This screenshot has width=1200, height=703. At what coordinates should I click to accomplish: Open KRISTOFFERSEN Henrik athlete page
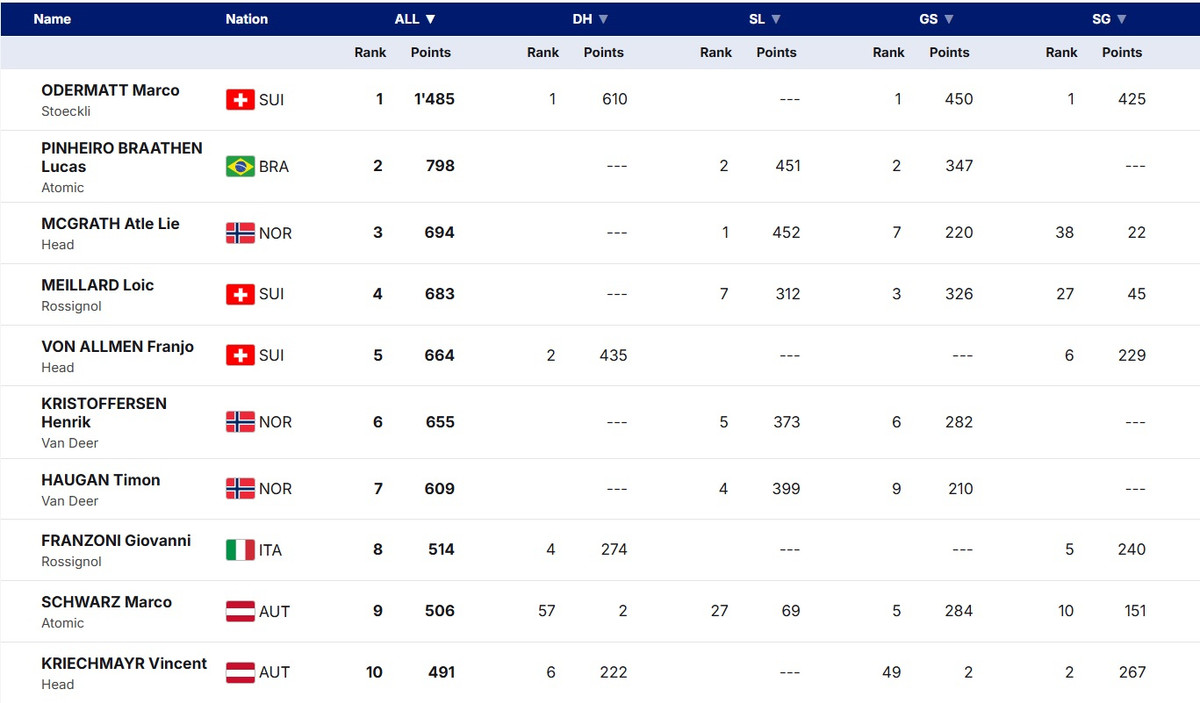[104, 412]
